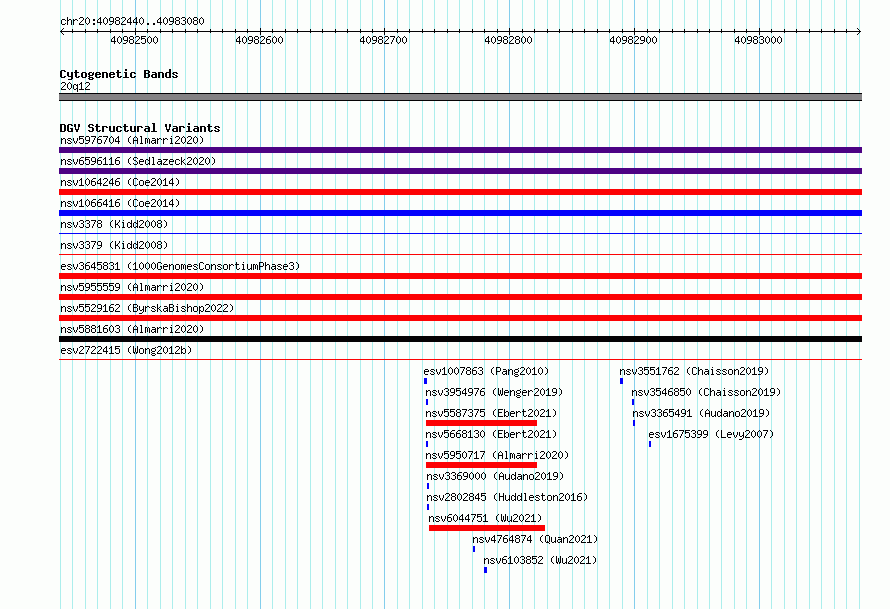The height and width of the screenshot is (609, 890).
Task: Open the nsv4764874 (Quan2021) label
Action: click(x=535, y=539)
